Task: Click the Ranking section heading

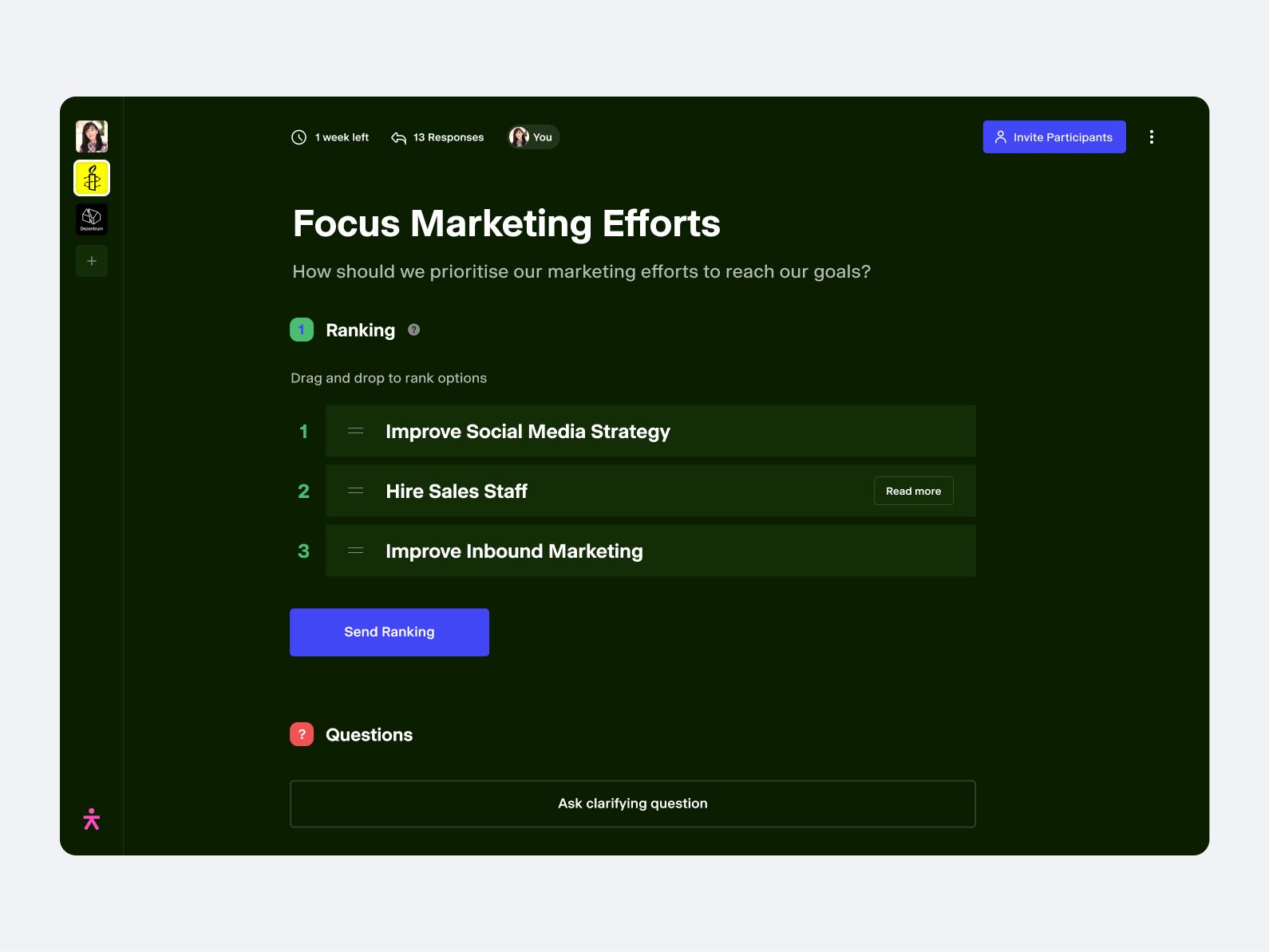Action: tap(361, 330)
